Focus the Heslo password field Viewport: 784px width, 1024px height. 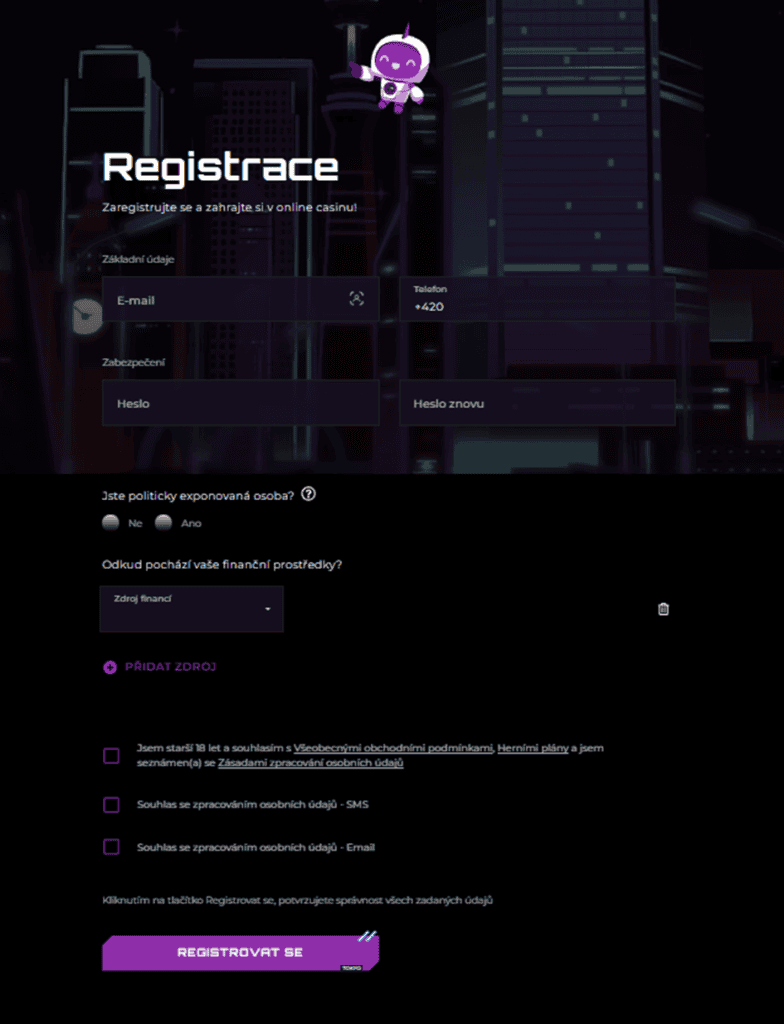point(240,403)
